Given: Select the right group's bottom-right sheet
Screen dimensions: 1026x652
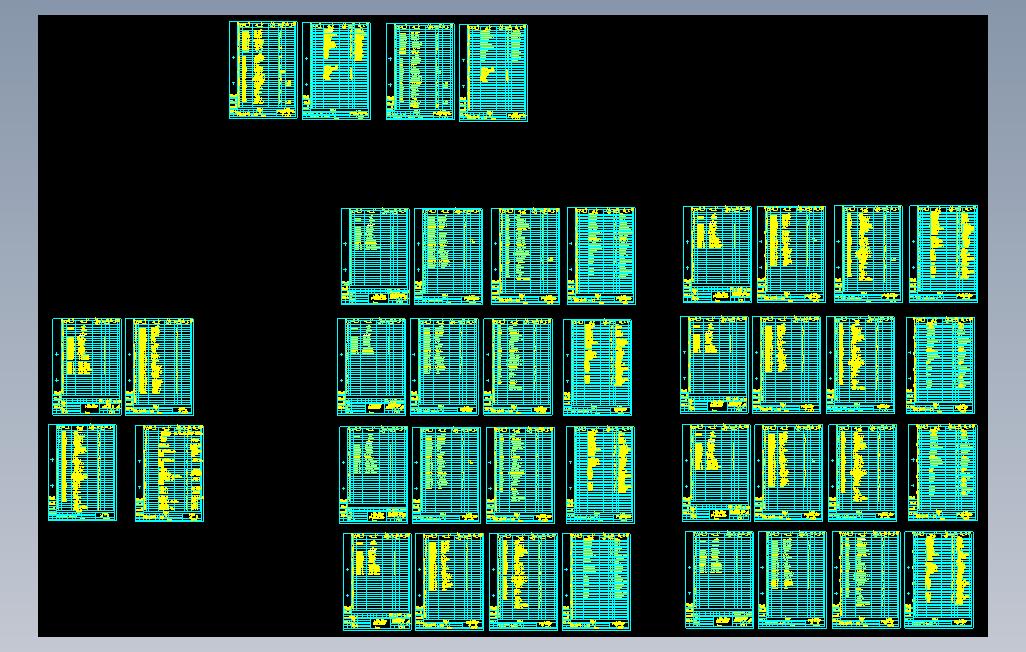Looking at the screenshot, I should click(939, 580).
